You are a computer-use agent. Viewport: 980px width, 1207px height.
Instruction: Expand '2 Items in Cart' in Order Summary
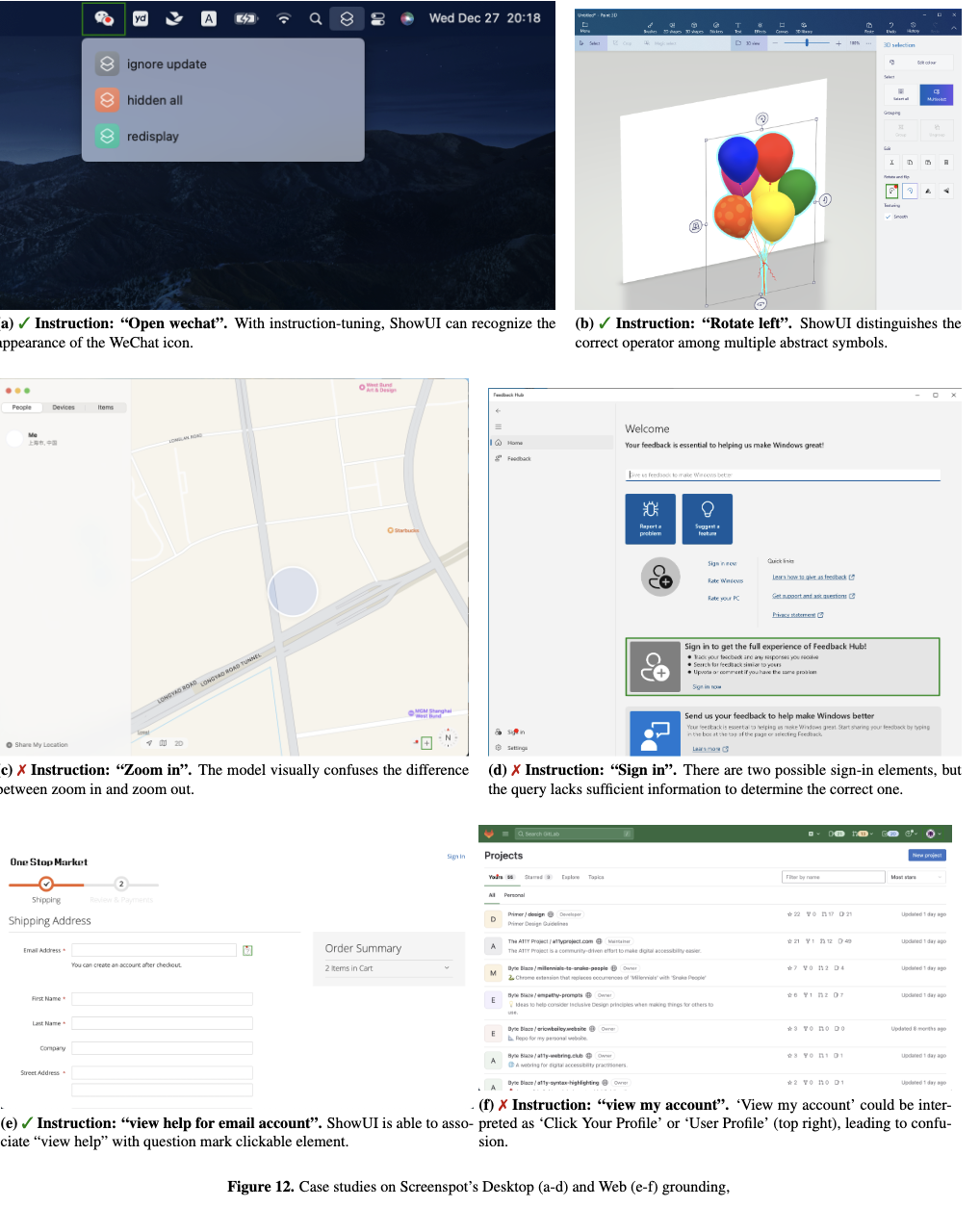click(387, 968)
